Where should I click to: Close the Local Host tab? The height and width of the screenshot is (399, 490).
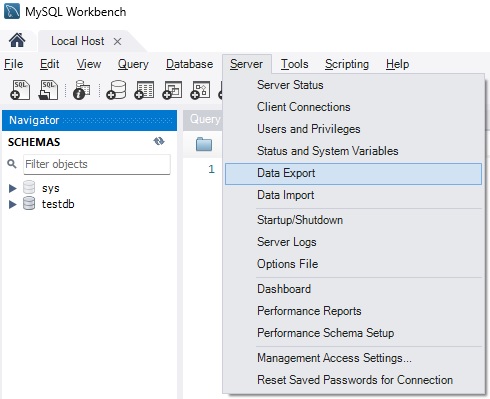point(117,42)
